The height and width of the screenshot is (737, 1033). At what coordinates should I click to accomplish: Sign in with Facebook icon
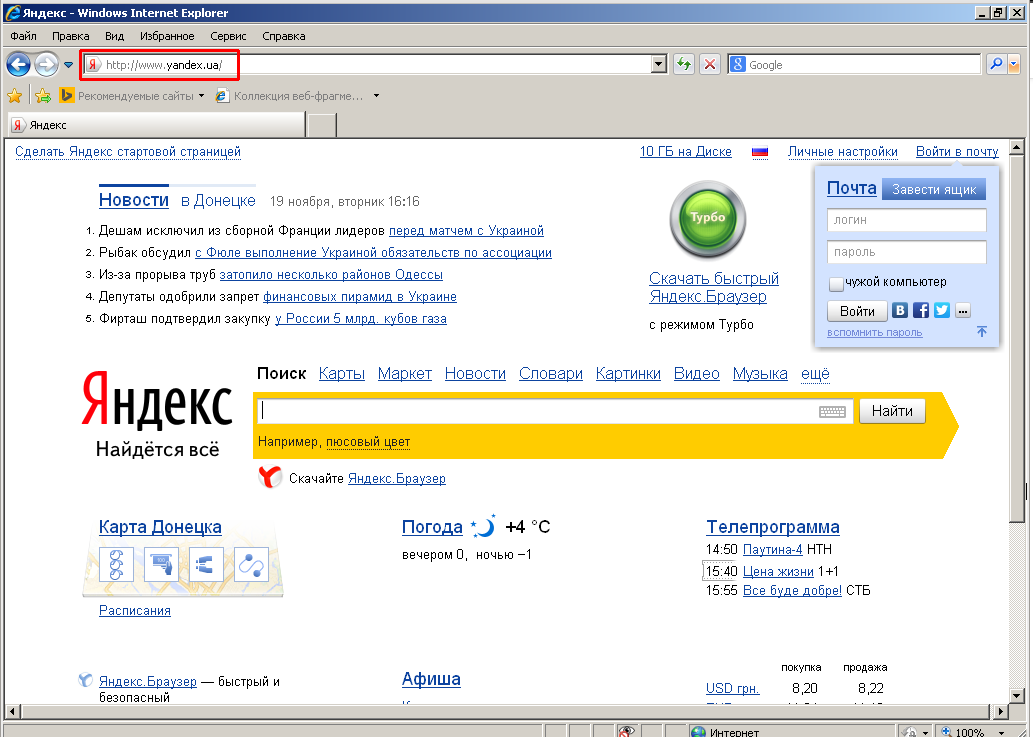921,310
